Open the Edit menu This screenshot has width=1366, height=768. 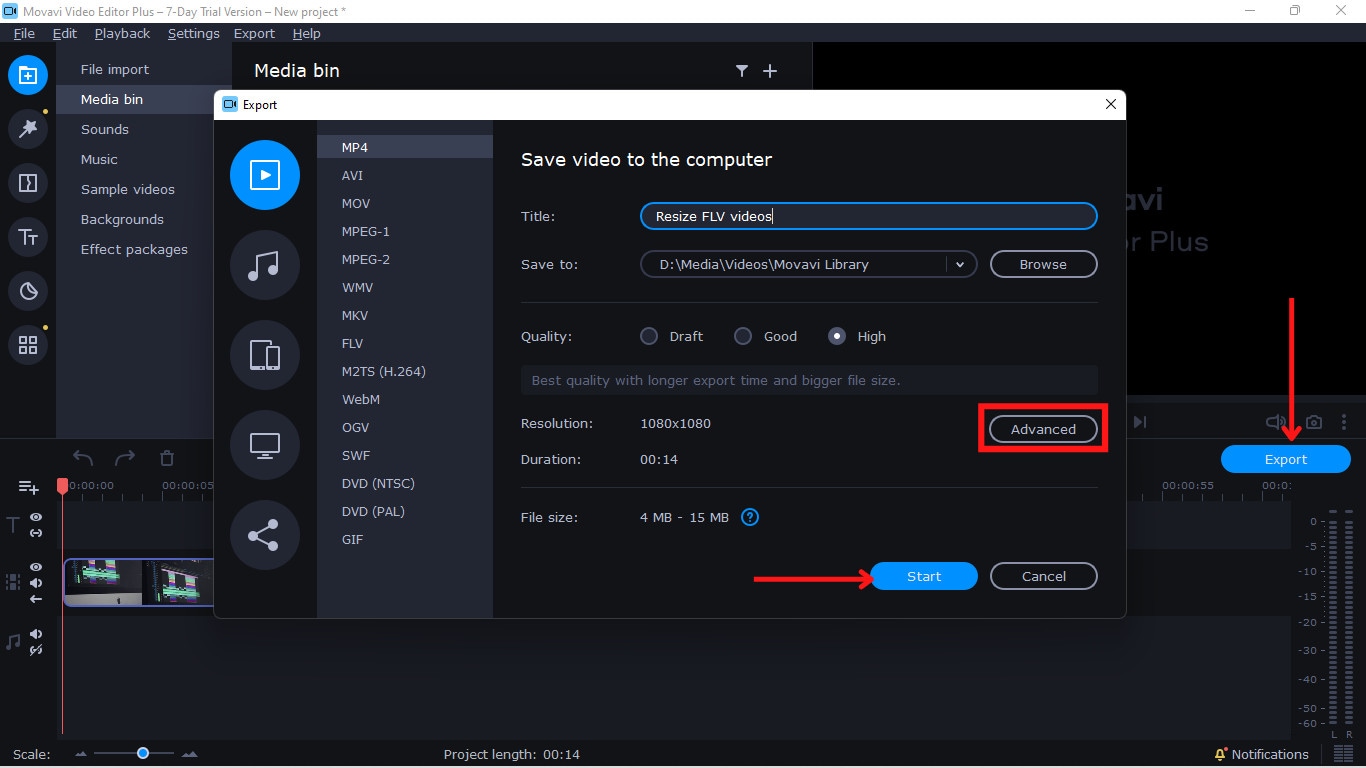point(65,33)
